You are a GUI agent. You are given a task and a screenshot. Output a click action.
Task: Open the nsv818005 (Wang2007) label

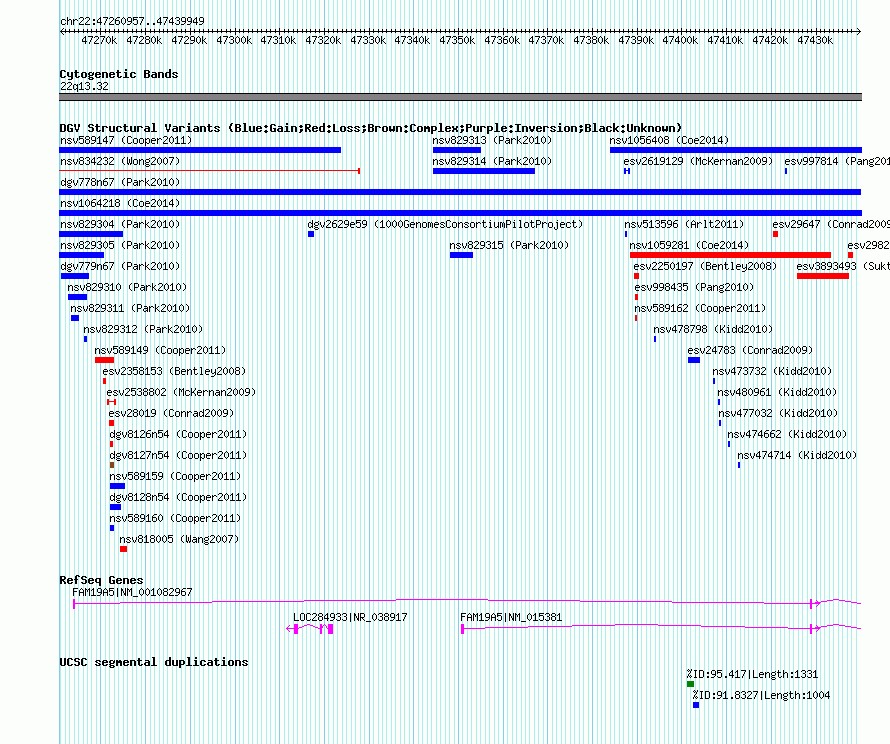pos(179,539)
